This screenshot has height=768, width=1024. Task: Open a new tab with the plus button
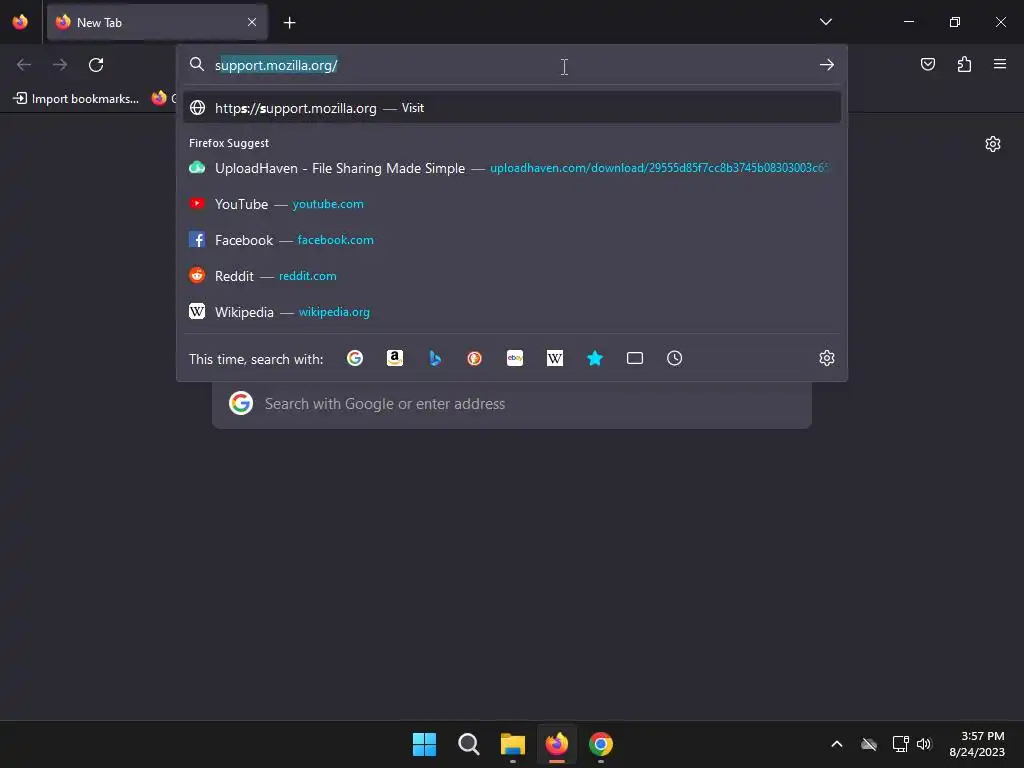[x=289, y=23]
